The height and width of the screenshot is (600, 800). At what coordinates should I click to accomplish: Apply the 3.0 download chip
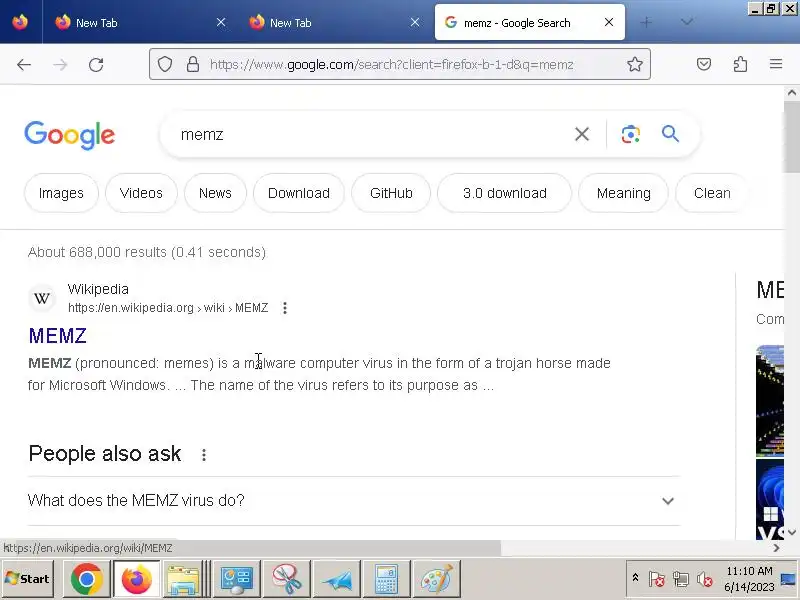coord(505,193)
